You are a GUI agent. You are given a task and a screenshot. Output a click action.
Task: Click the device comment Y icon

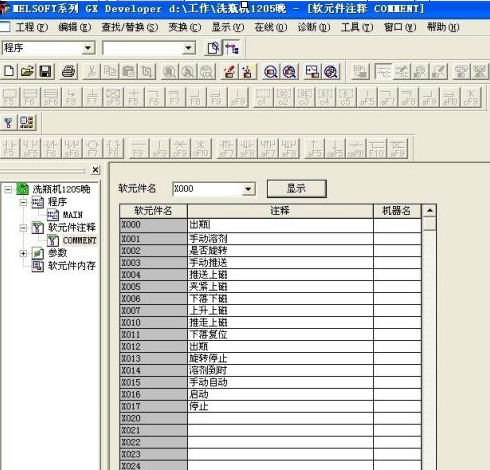pos(8,122)
